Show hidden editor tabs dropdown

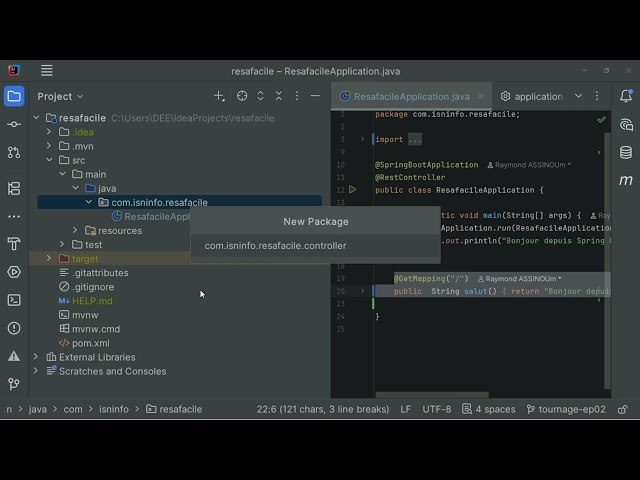point(578,96)
